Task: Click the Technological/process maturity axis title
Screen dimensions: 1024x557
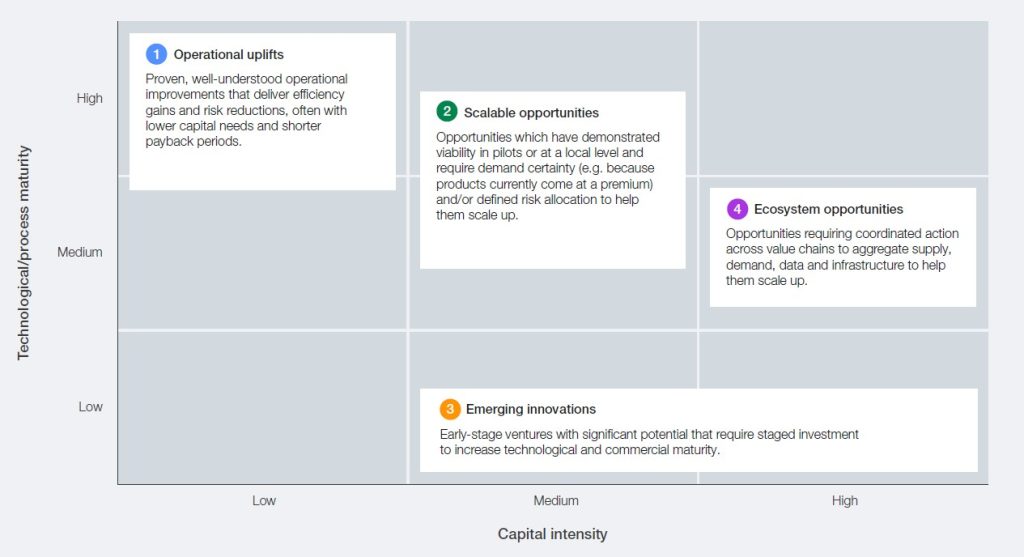Action: [25, 252]
